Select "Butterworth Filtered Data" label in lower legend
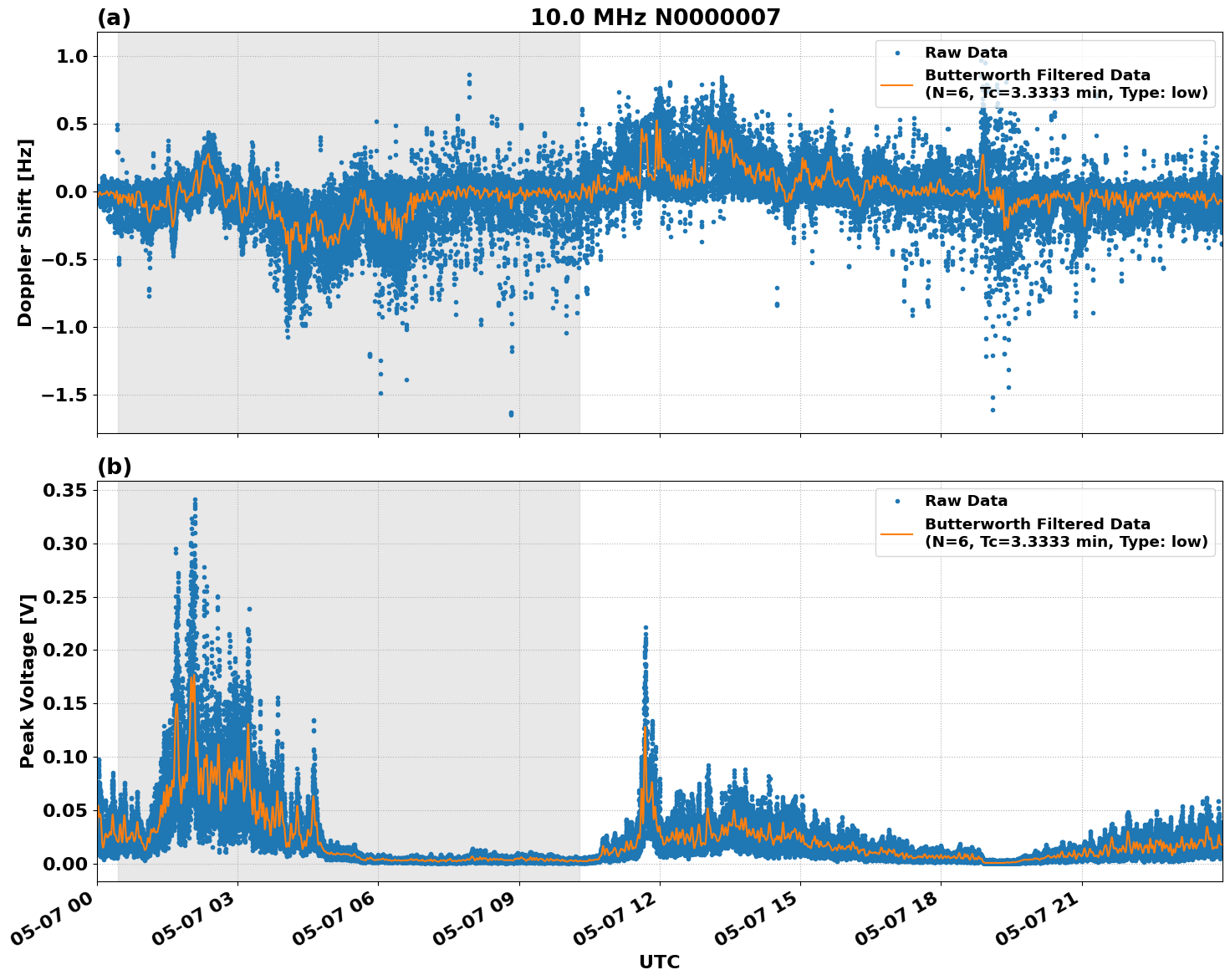Screen dimensions: 1230x980 click(1037, 524)
